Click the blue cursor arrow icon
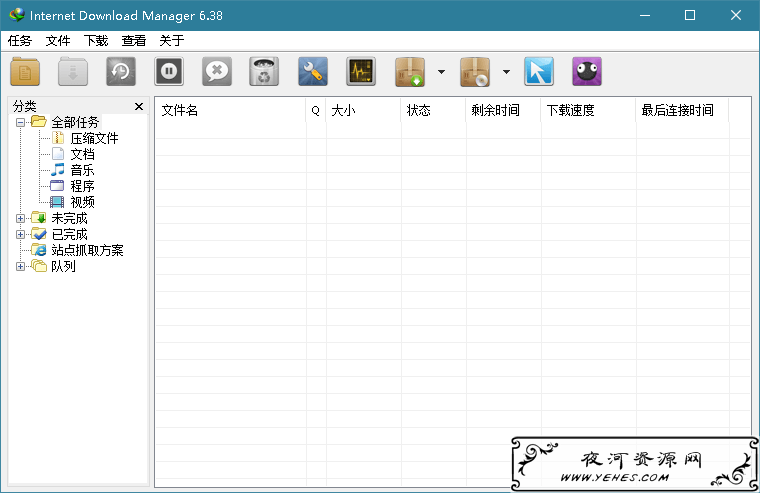Viewport: 760px width, 493px height. tap(538, 72)
